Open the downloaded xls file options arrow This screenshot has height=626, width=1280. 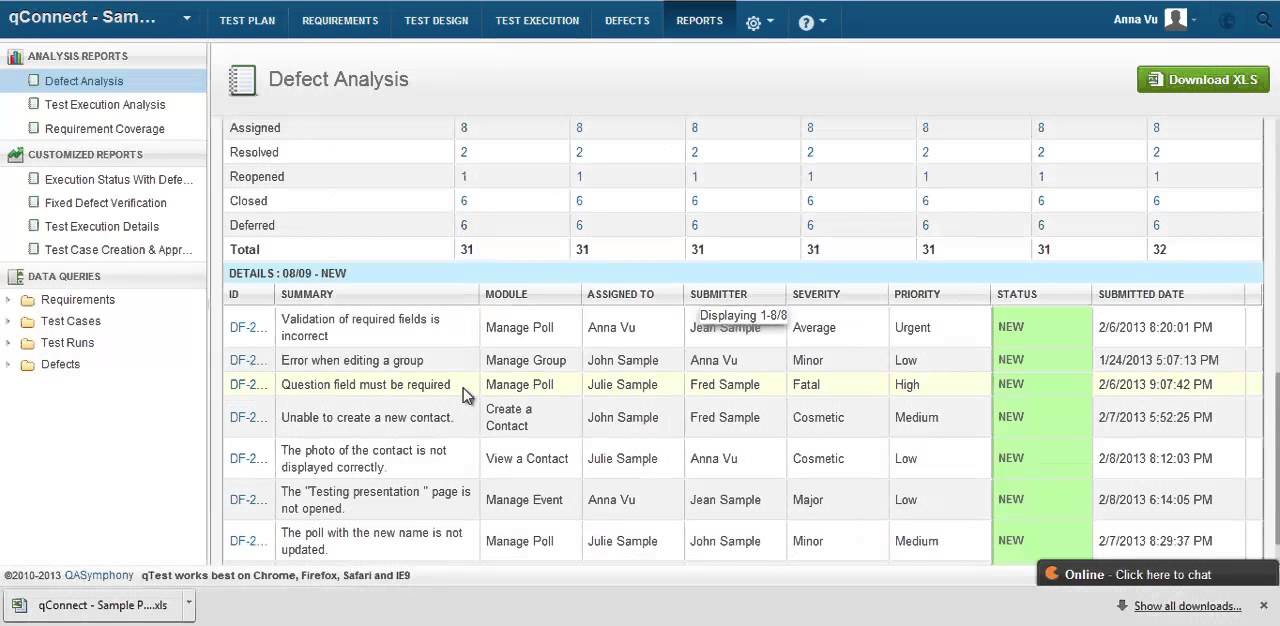188,604
